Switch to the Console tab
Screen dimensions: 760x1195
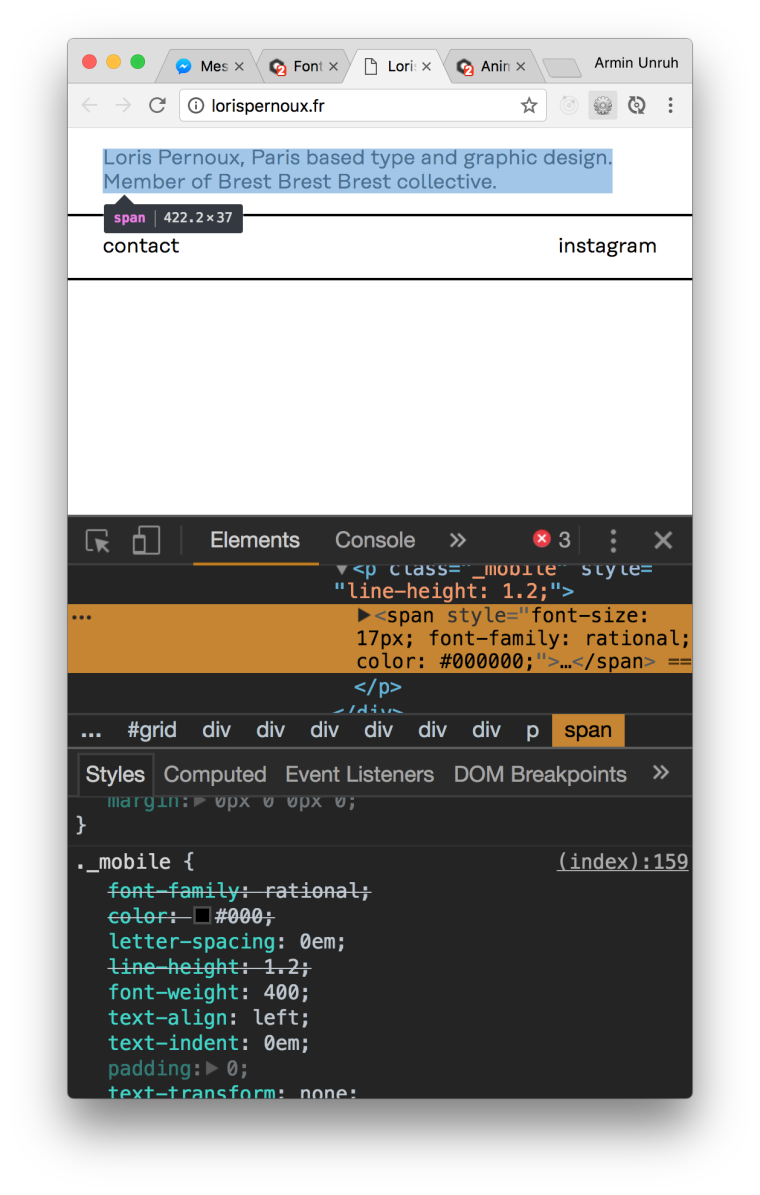375,540
